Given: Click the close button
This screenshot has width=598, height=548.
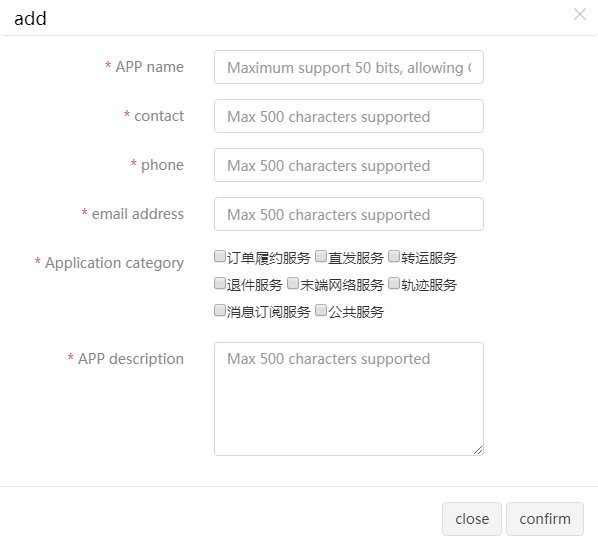Looking at the screenshot, I should 472,519.
